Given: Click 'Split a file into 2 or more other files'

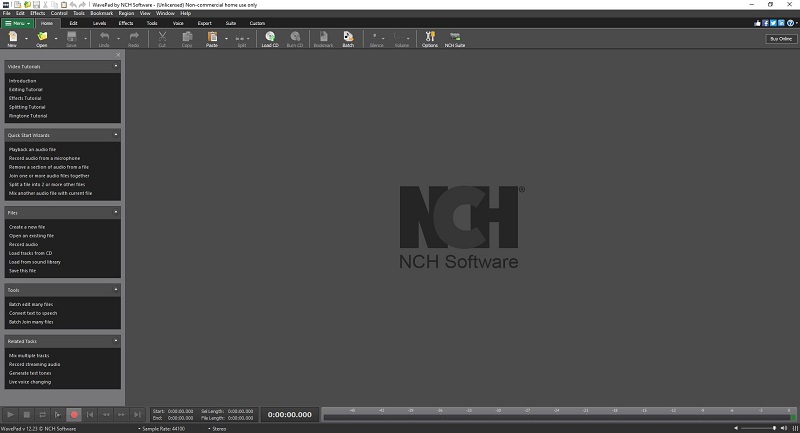Looking at the screenshot, I should click(47, 185).
